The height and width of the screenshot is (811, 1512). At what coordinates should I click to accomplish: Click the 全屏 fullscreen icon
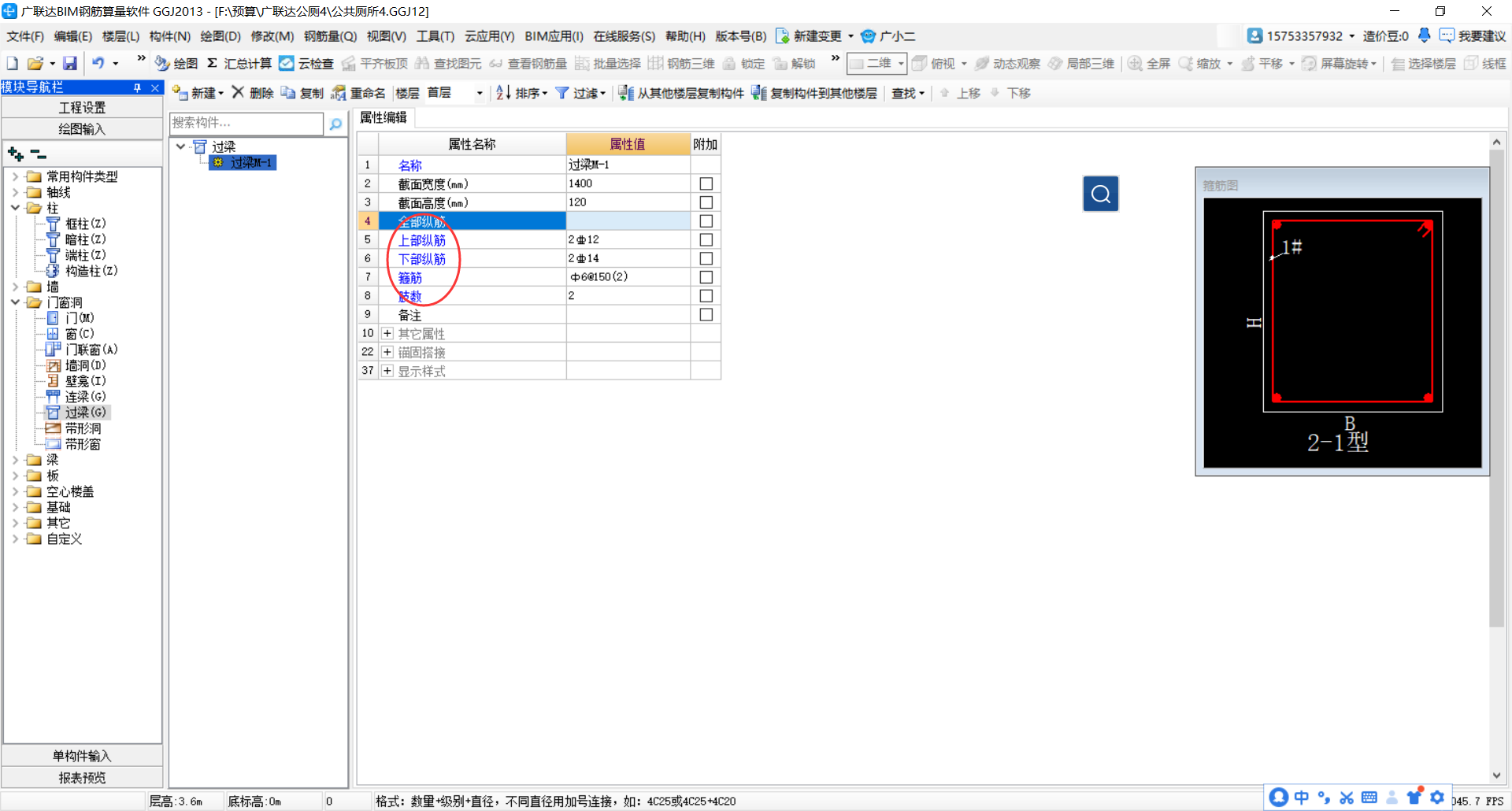click(x=1135, y=64)
